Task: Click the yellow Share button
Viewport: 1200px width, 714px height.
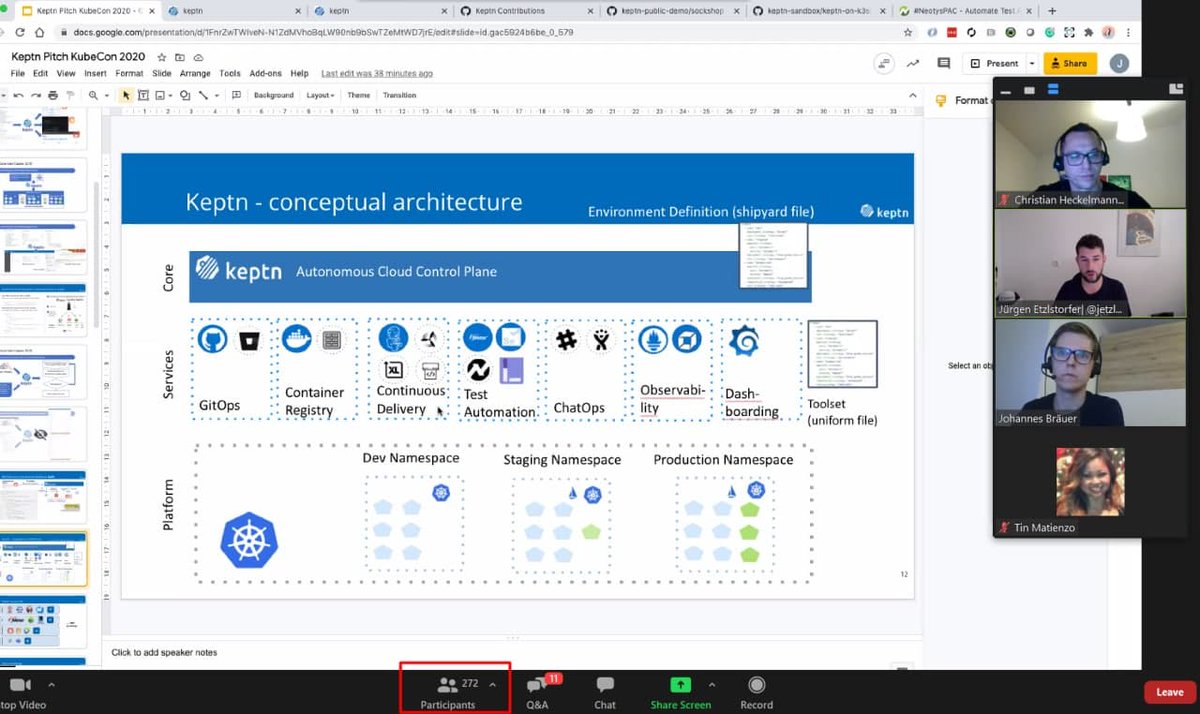Action: 1069,63
